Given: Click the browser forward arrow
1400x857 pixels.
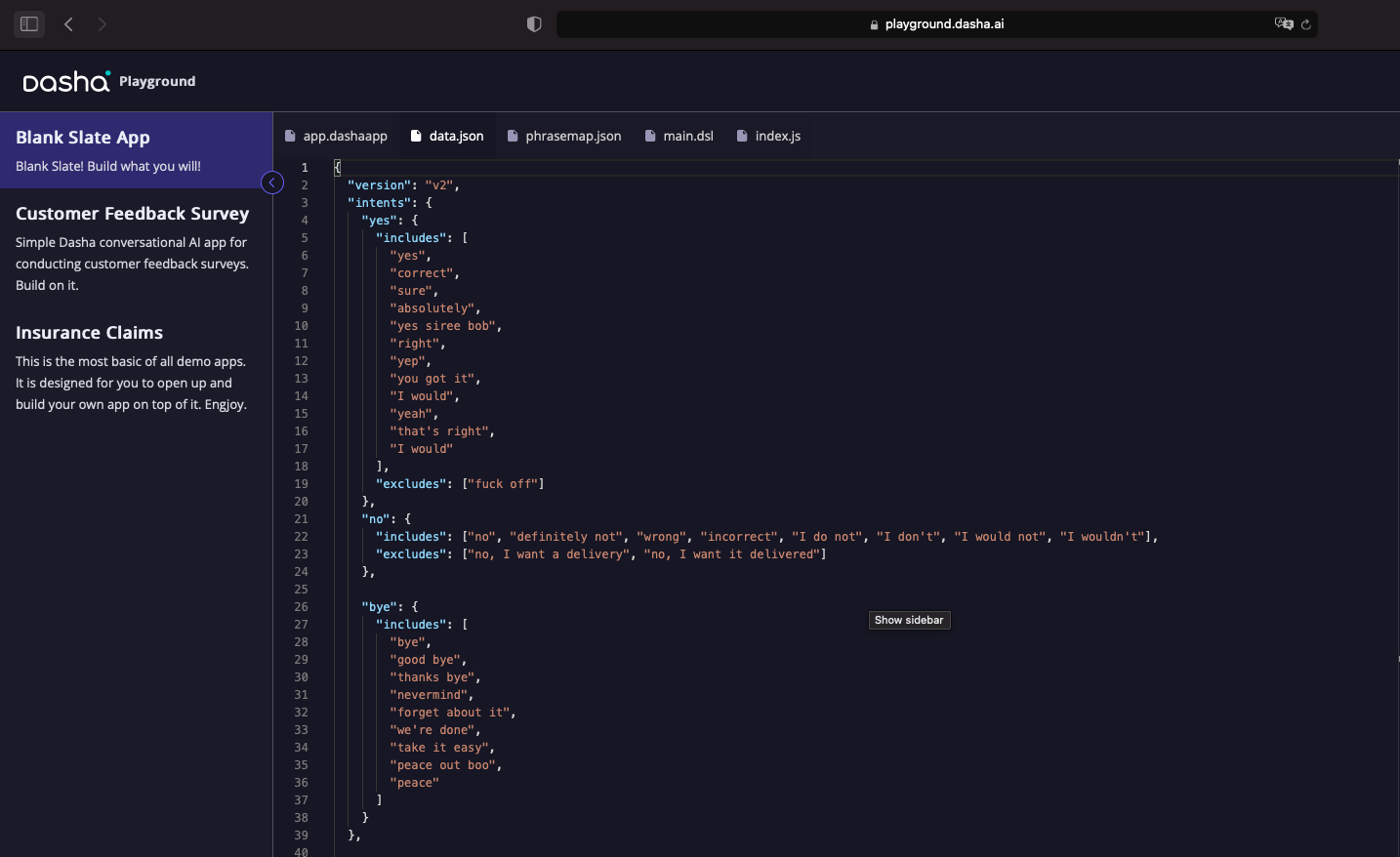Looking at the screenshot, I should click(103, 24).
